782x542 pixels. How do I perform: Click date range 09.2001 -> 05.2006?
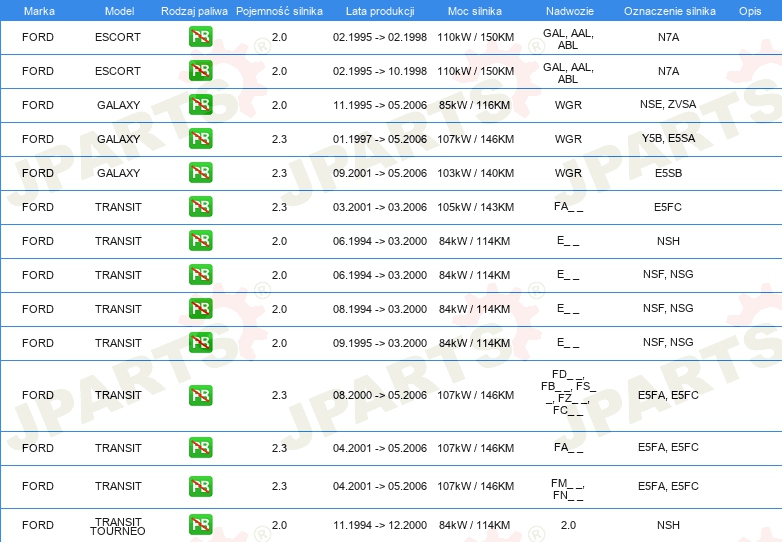click(380, 173)
